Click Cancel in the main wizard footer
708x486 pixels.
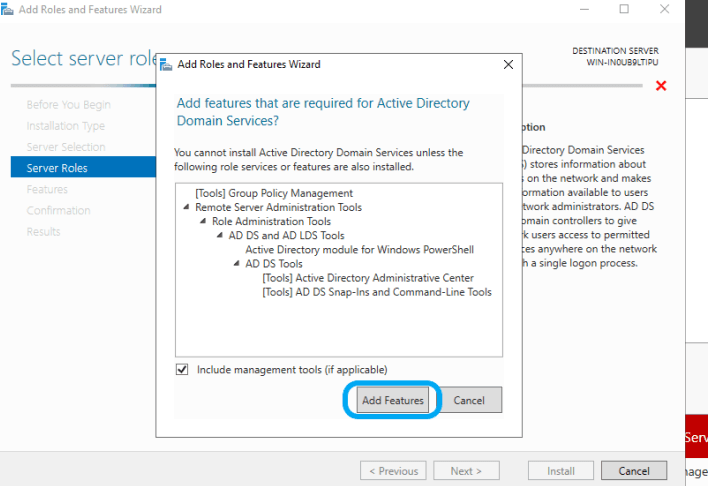[634, 471]
